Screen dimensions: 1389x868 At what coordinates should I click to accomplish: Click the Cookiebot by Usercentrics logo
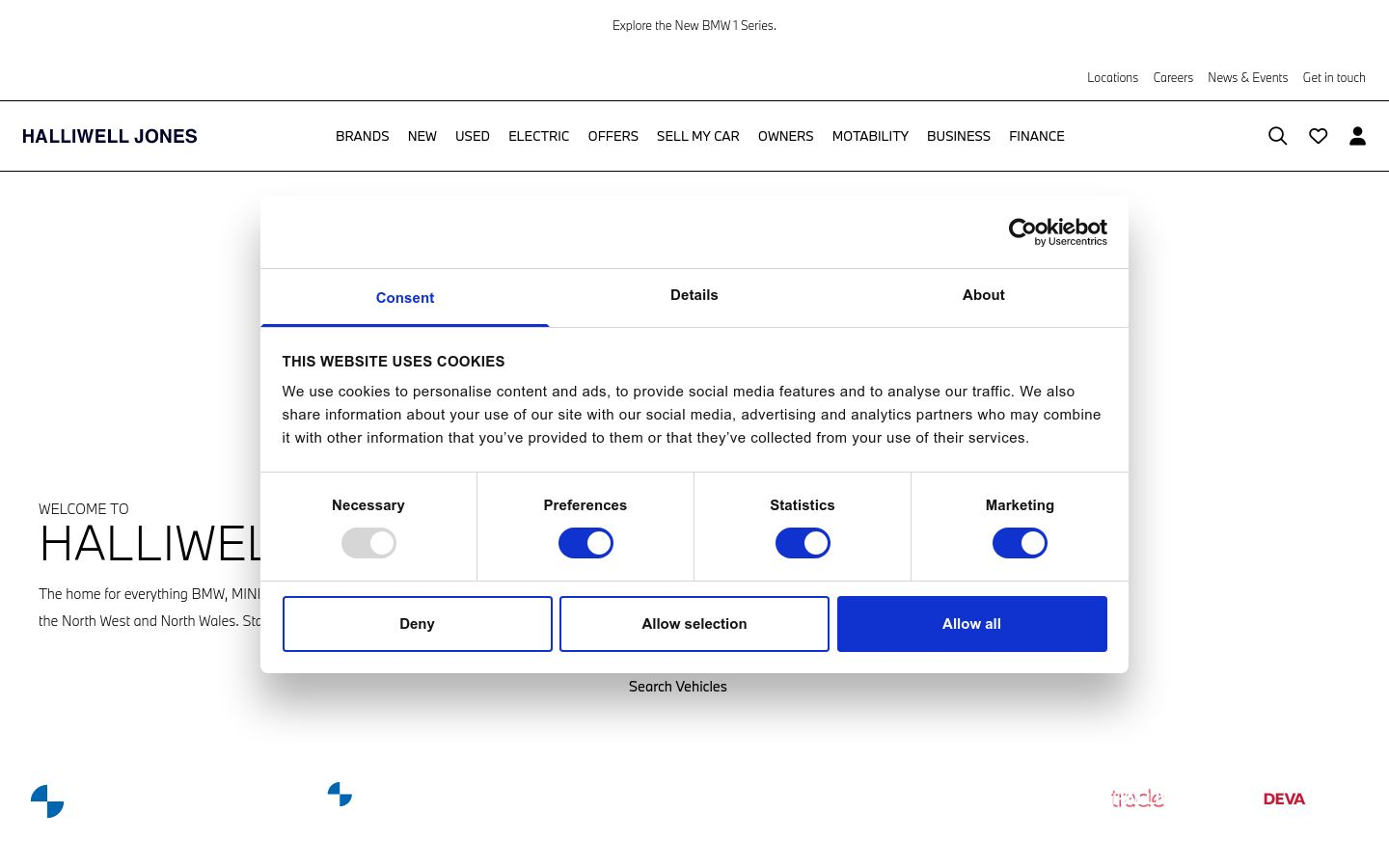pyautogui.click(x=1058, y=231)
